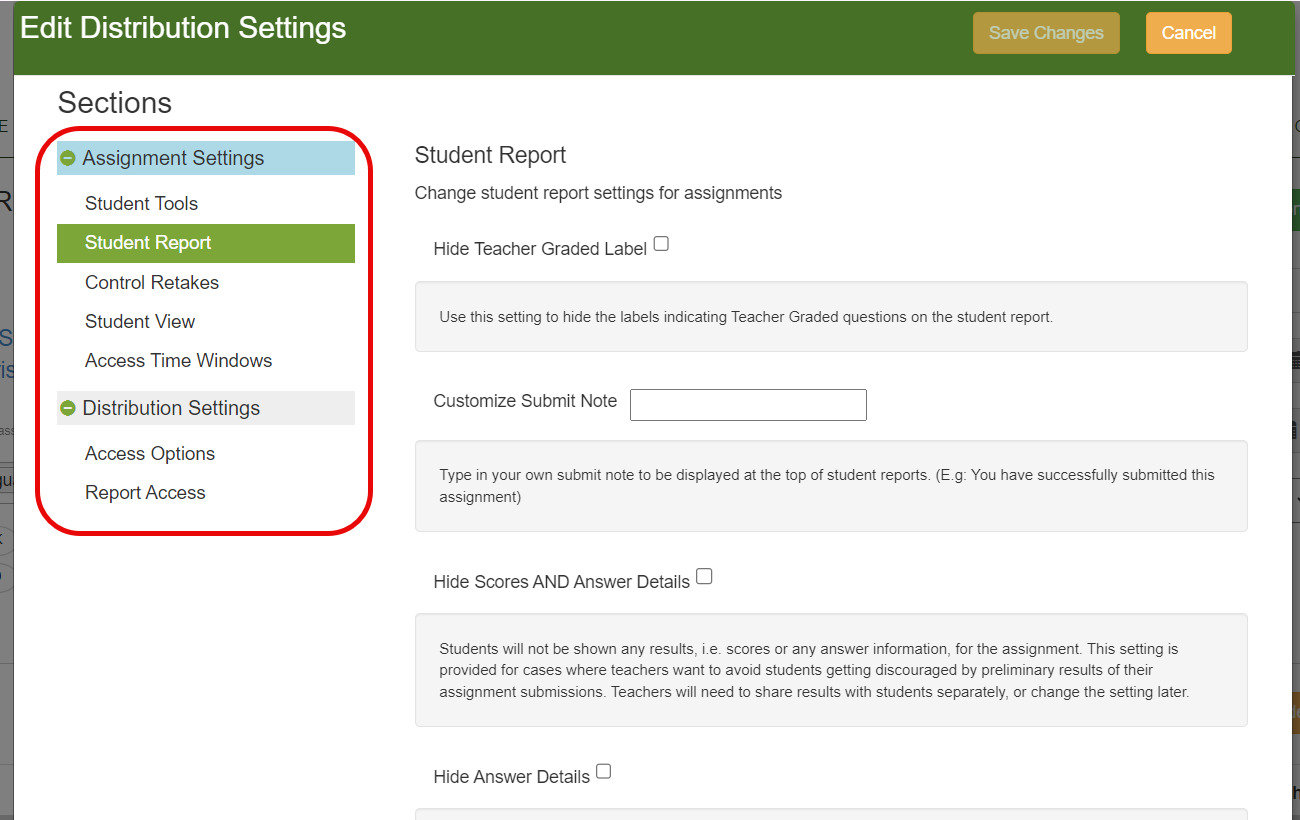Collapse Assignment Settings with the minus icon

pos(68,158)
